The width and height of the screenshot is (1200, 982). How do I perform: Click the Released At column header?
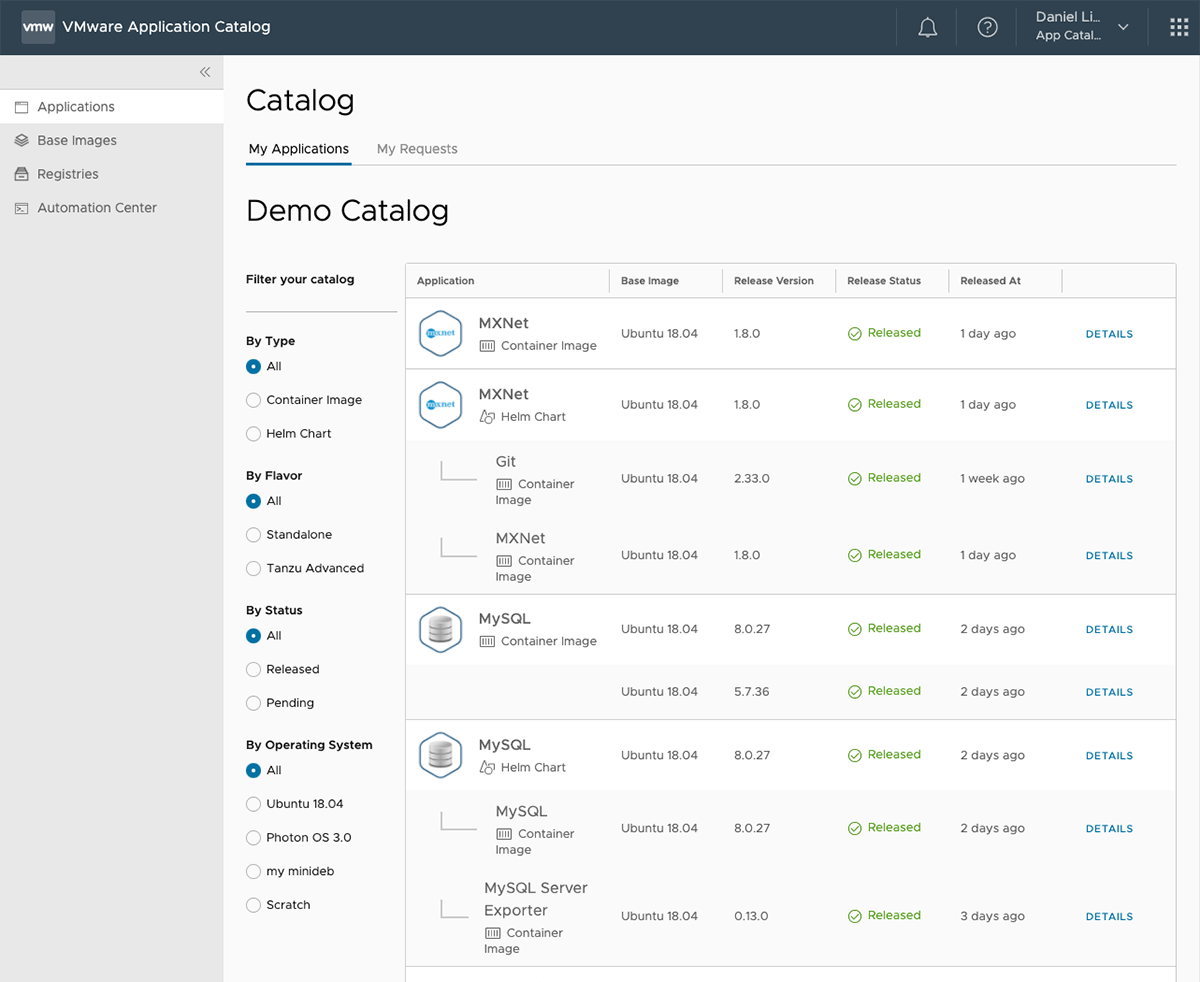click(991, 281)
